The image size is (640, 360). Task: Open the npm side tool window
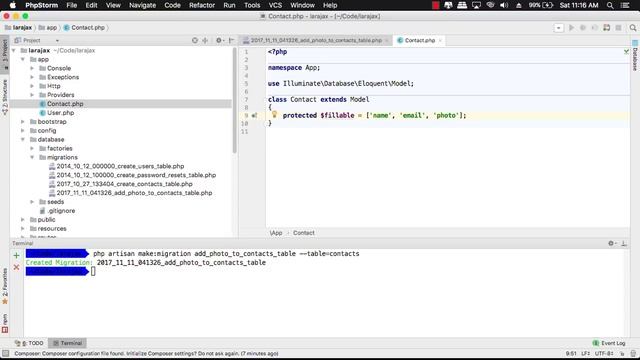coord(5,323)
